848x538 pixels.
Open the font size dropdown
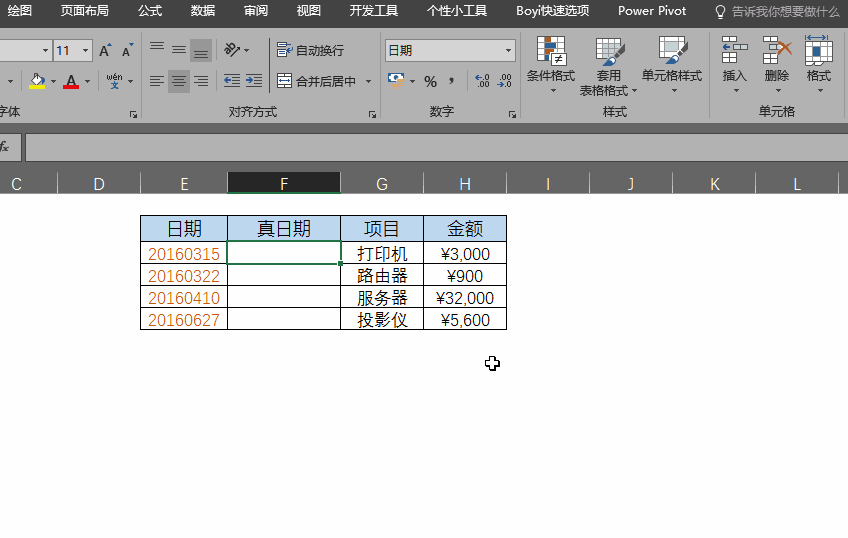point(85,51)
